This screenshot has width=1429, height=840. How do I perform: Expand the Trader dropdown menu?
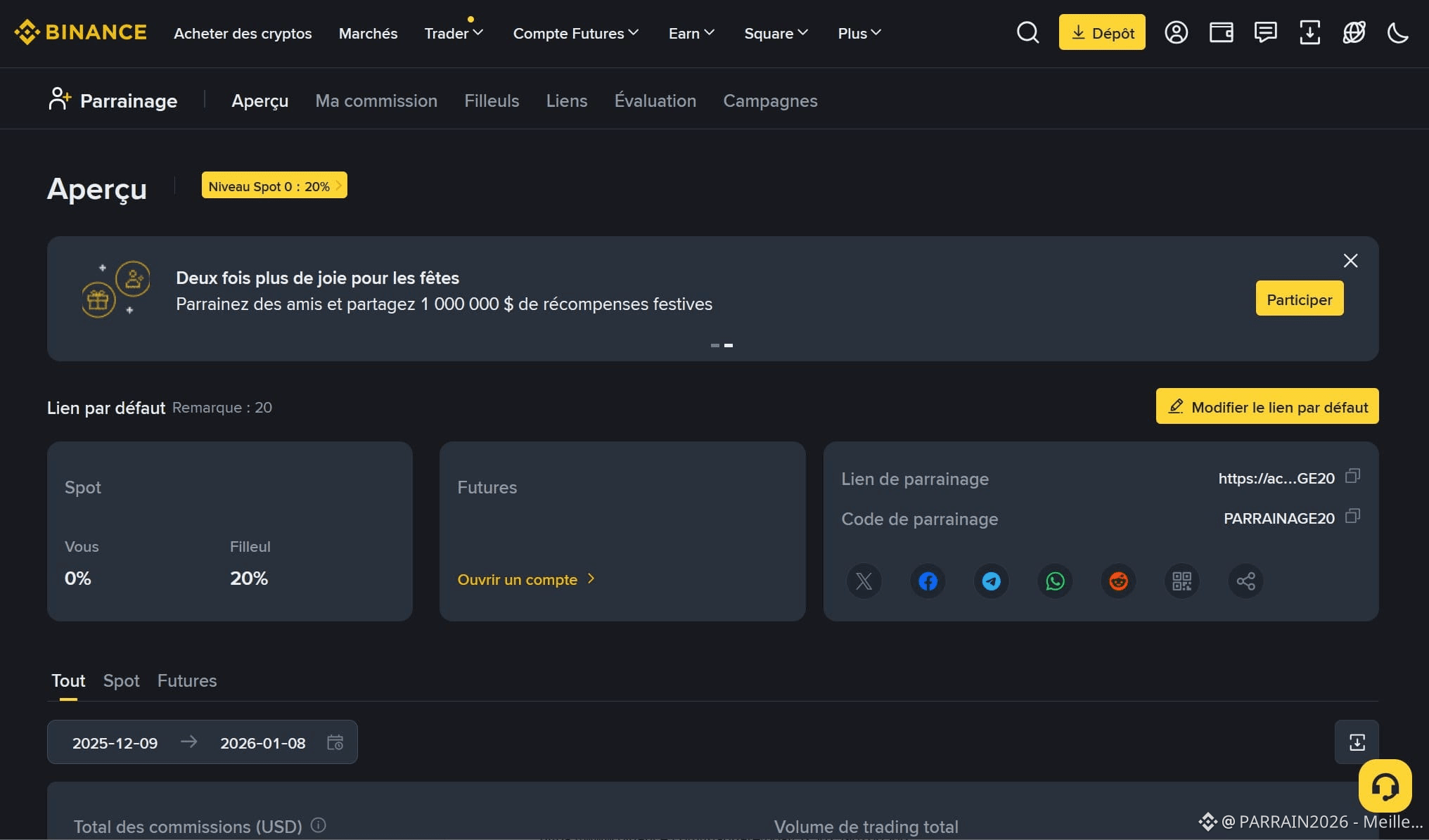454,33
